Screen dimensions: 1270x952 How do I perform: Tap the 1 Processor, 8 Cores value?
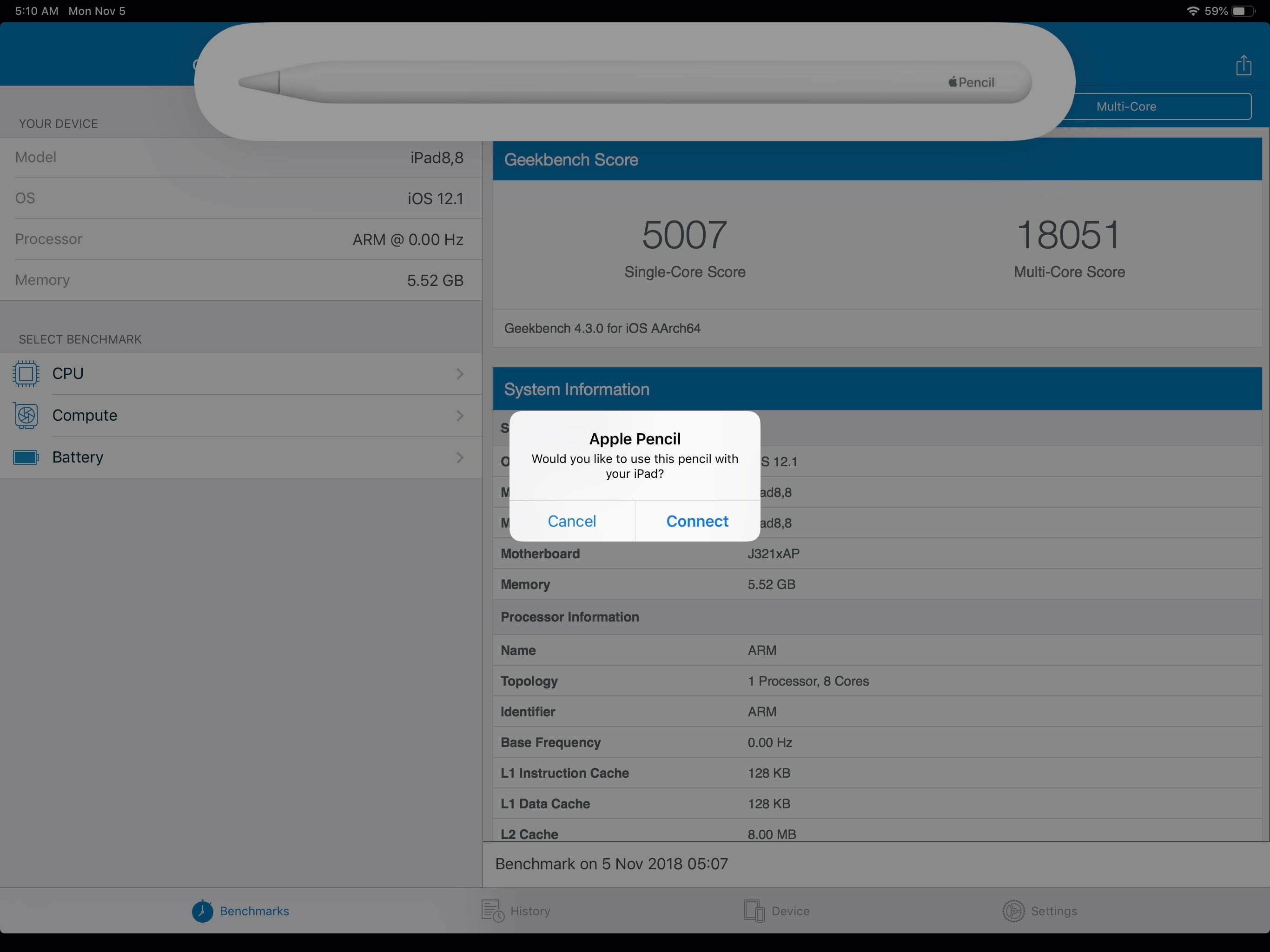click(x=808, y=681)
